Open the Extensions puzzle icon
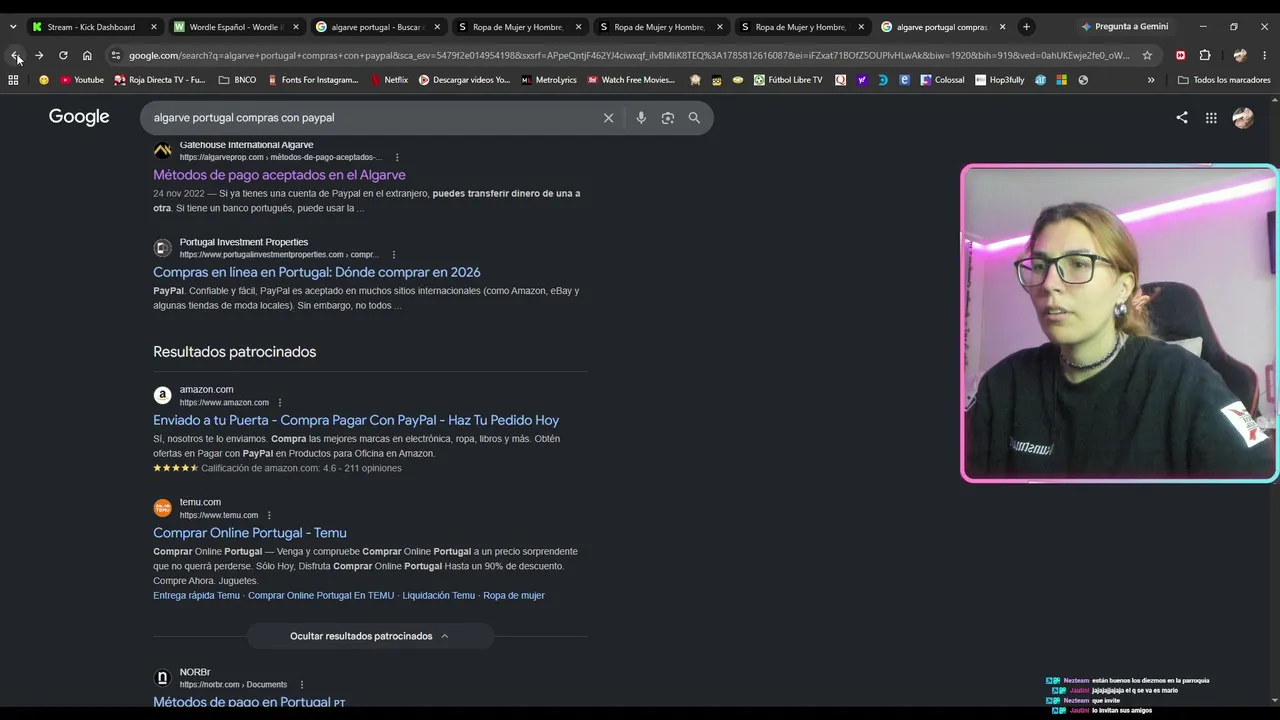 click(x=1205, y=56)
